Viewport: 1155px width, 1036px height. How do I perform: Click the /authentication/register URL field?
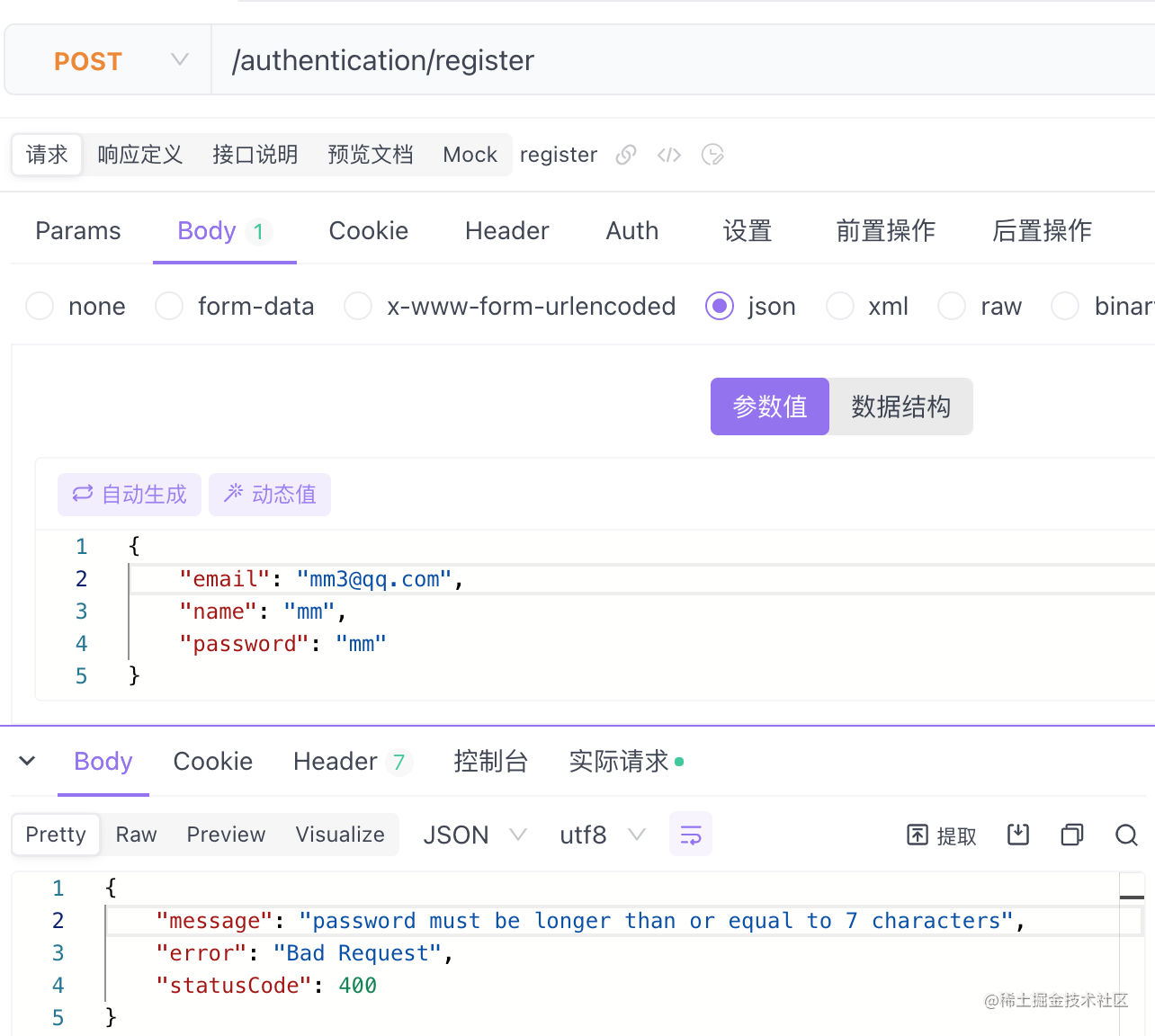tap(684, 60)
